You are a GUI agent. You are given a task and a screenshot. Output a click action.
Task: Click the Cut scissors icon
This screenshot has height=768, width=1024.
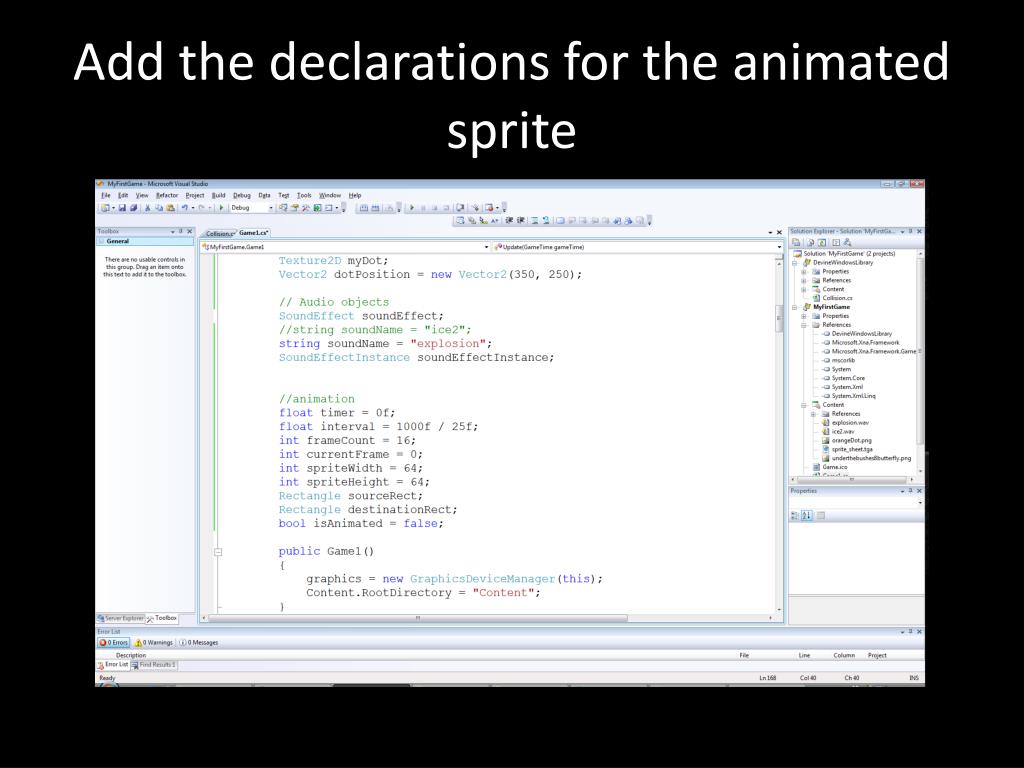pyautogui.click(x=148, y=208)
